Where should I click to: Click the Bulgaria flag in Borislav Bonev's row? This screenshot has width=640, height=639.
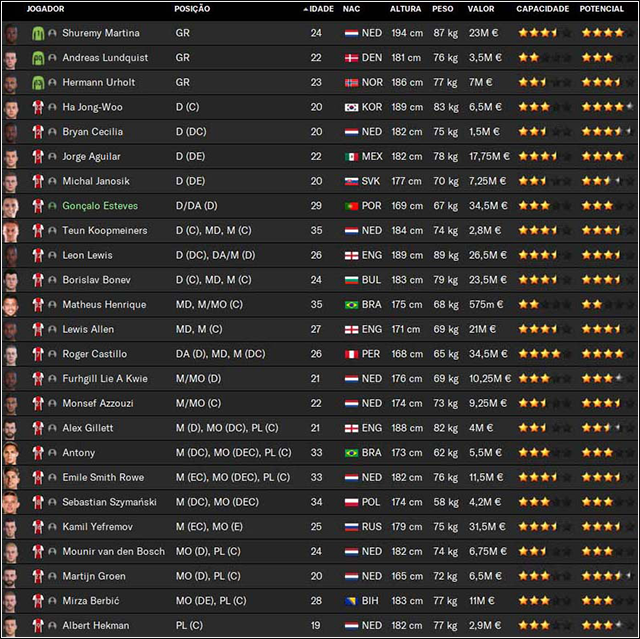click(351, 280)
